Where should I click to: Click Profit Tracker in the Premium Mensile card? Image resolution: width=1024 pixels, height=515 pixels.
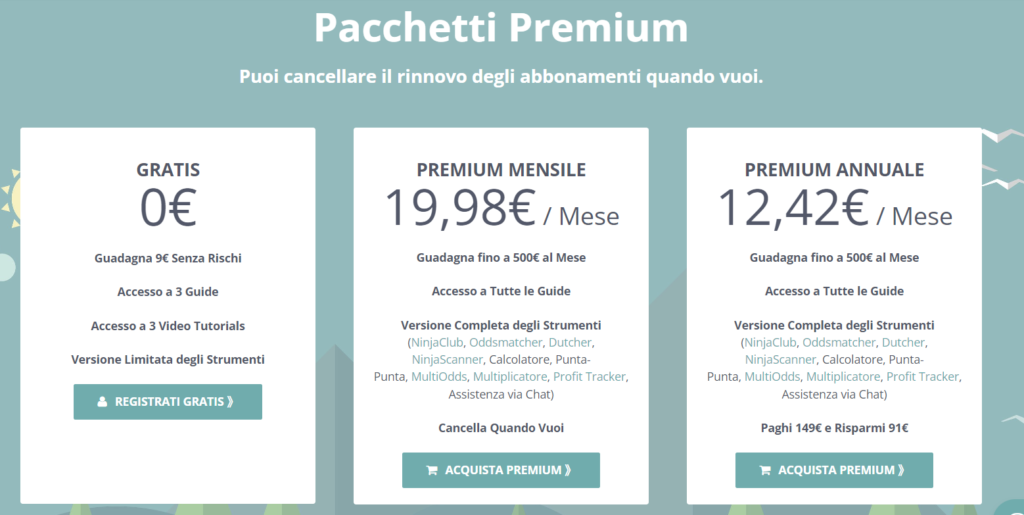tap(589, 376)
